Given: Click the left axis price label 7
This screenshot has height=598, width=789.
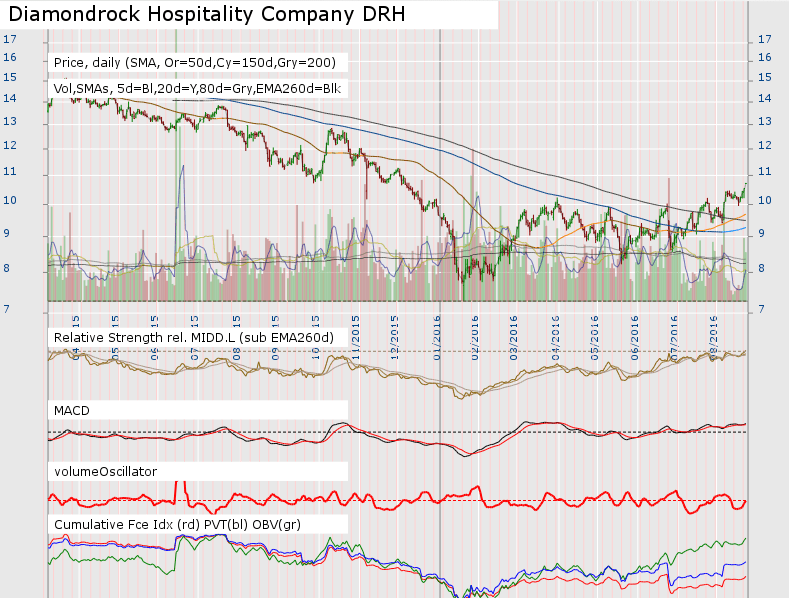Looking at the screenshot, I should (x=7, y=309).
